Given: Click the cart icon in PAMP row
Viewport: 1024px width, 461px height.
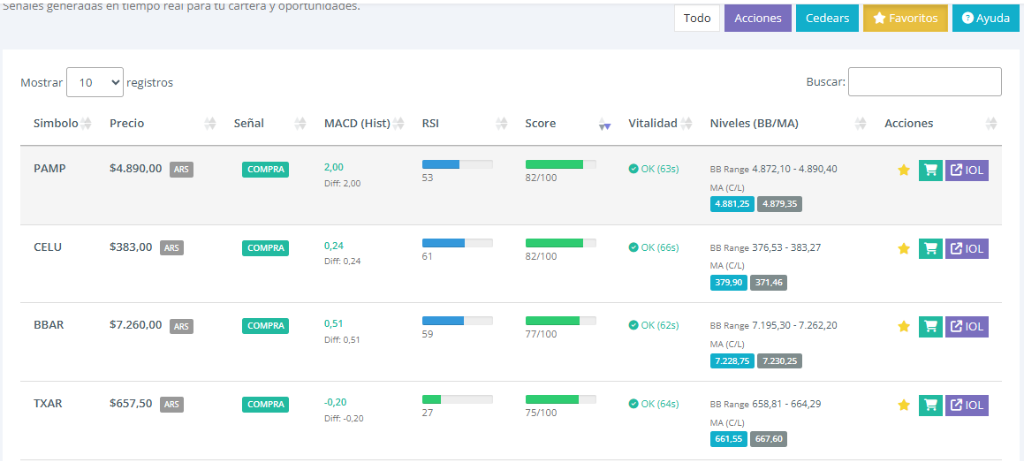Looking at the screenshot, I should 931,170.
